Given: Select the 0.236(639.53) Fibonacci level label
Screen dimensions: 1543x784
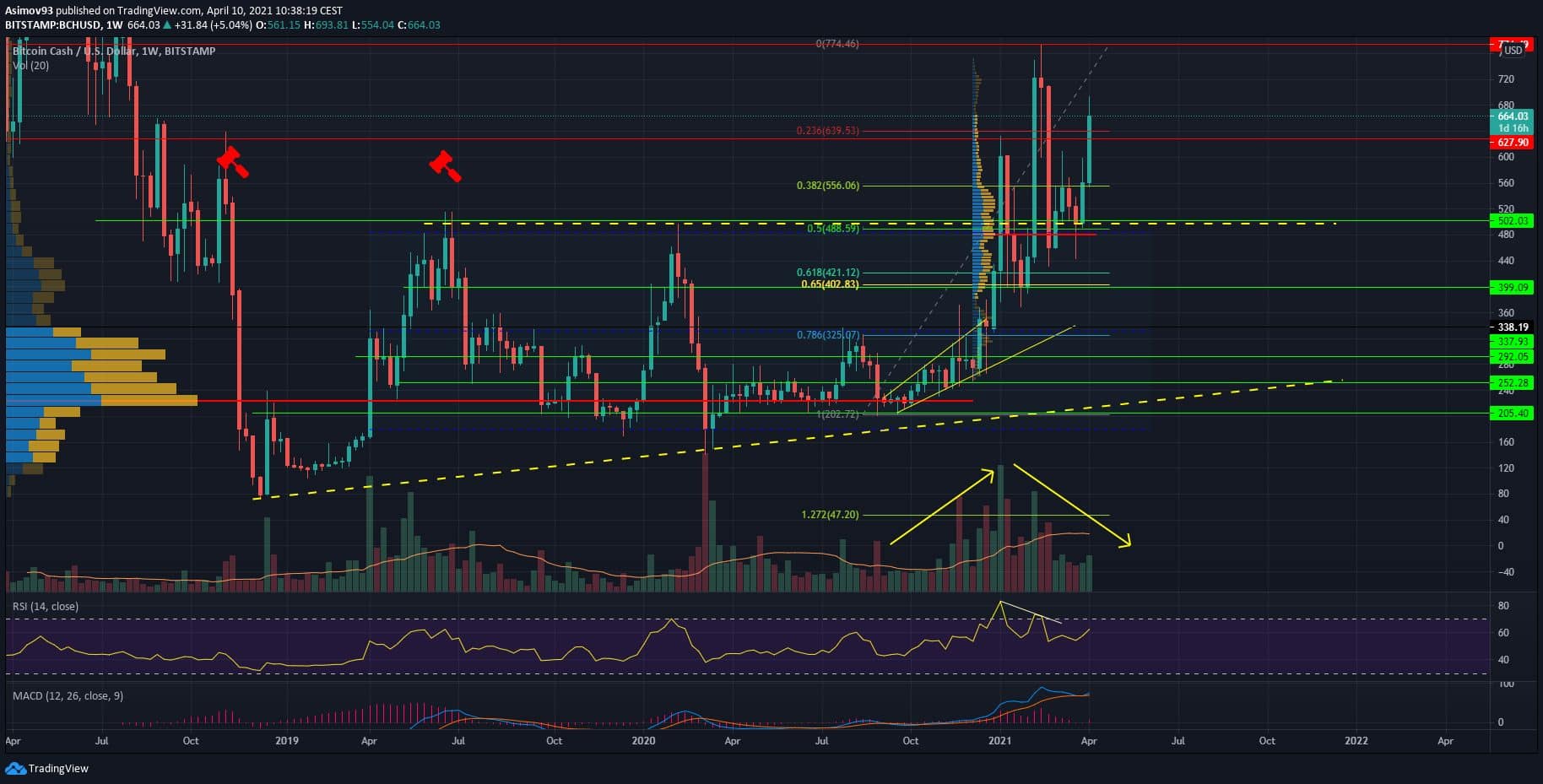Looking at the screenshot, I should (828, 131).
